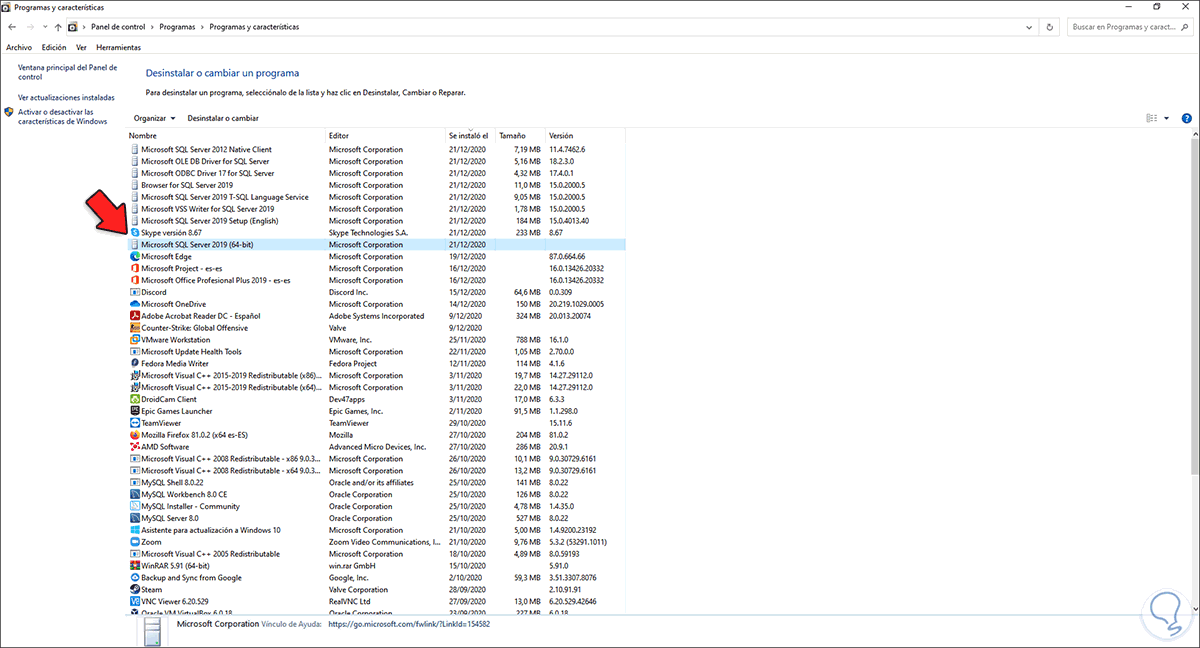Click the vertical scrollbar of programs list
The width and height of the screenshot is (1200, 648).
(1194, 305)
